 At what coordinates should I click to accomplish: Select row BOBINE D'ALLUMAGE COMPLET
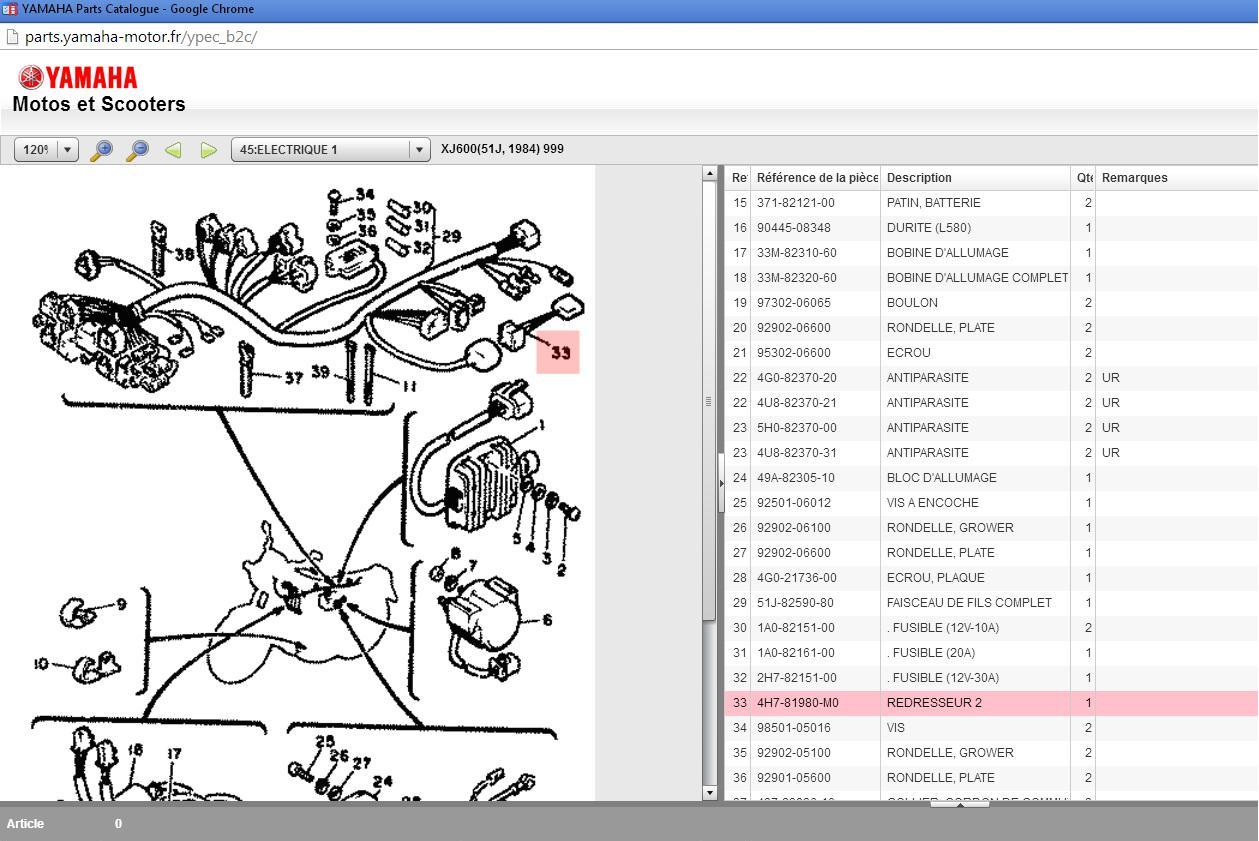click(991, 278)
